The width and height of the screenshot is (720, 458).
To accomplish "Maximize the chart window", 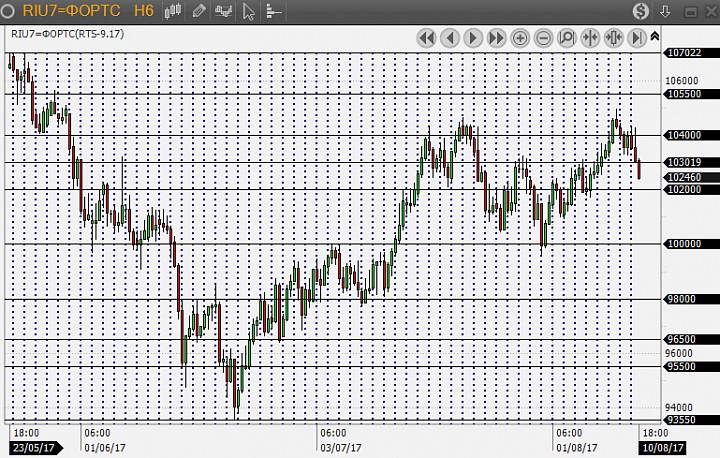I will pyautogui.click(x=691, y=12).
